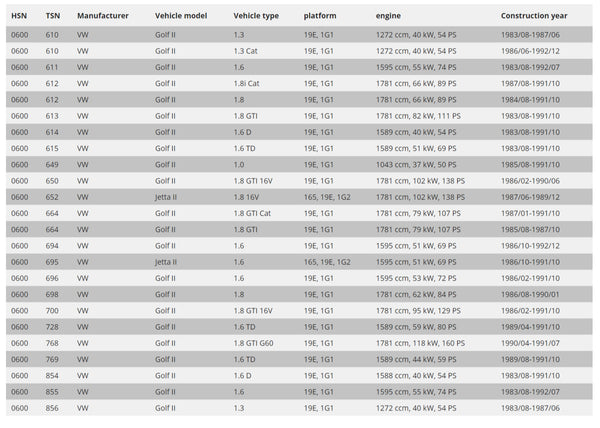
Task: Select the Manufacturer column header
Action: (102, 17)
